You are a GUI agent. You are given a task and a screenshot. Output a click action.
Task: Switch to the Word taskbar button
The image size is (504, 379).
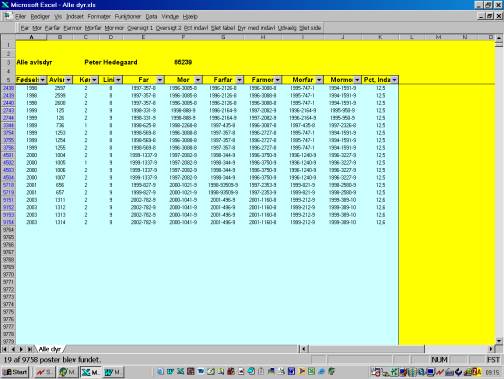(113, 372)
